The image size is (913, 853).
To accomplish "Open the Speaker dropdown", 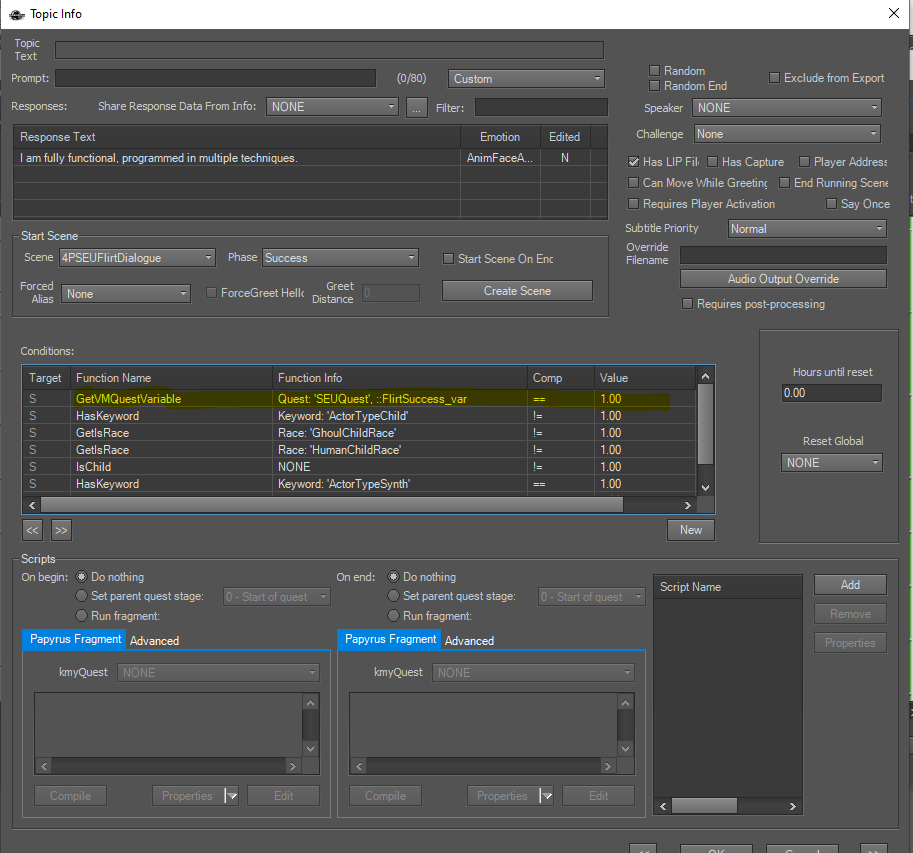I will tap(787, 108).
